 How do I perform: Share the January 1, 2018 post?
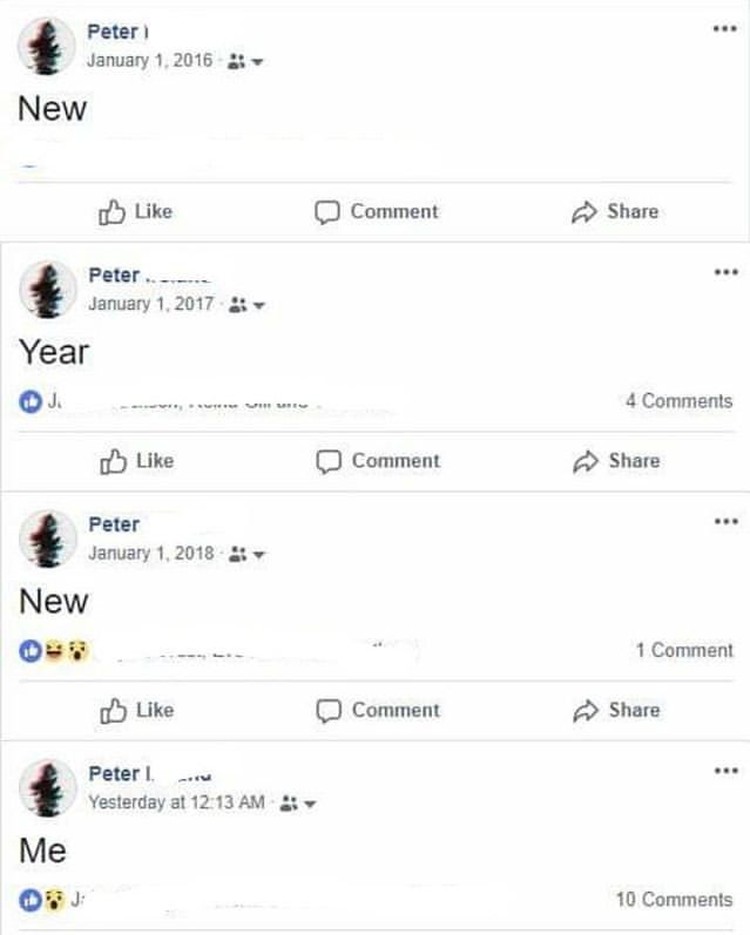pos(616,710)
